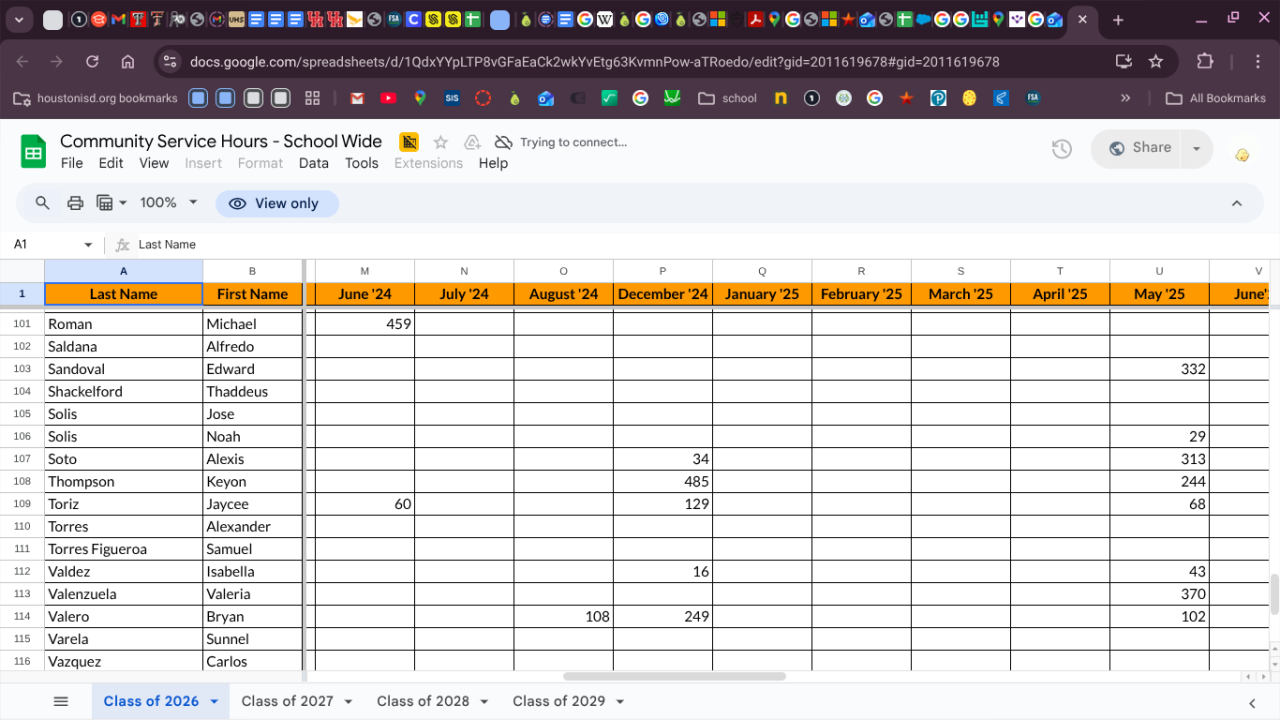Open the SIS bookmark
Viewport: 1280px width, 720px height.
(x=452, y=98)
